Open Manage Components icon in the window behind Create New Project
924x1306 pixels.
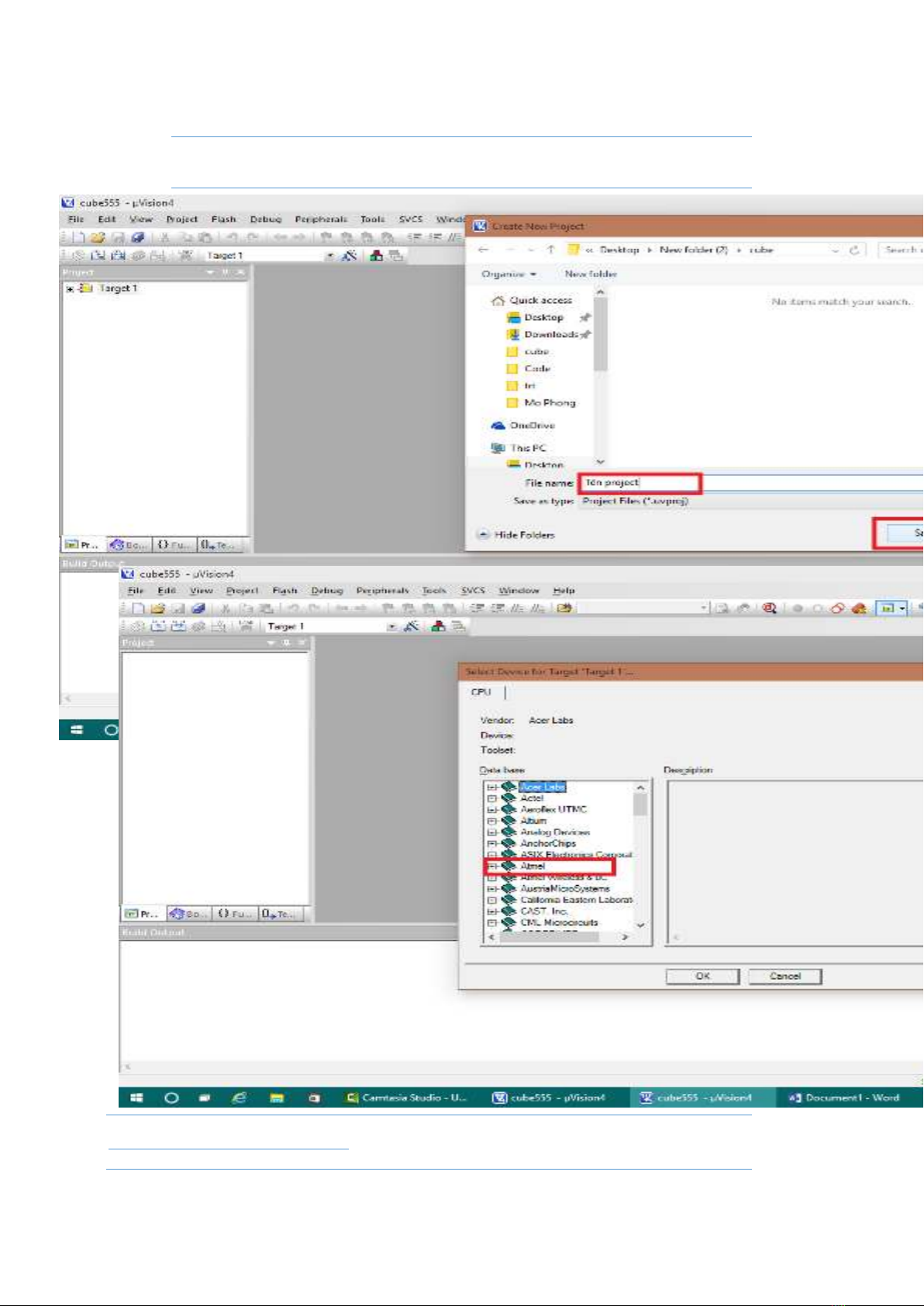click(x=377, y=255)
